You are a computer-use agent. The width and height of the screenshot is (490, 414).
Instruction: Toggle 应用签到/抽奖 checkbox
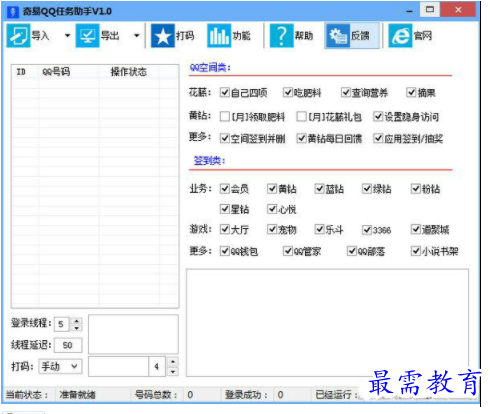pos(378,138)
